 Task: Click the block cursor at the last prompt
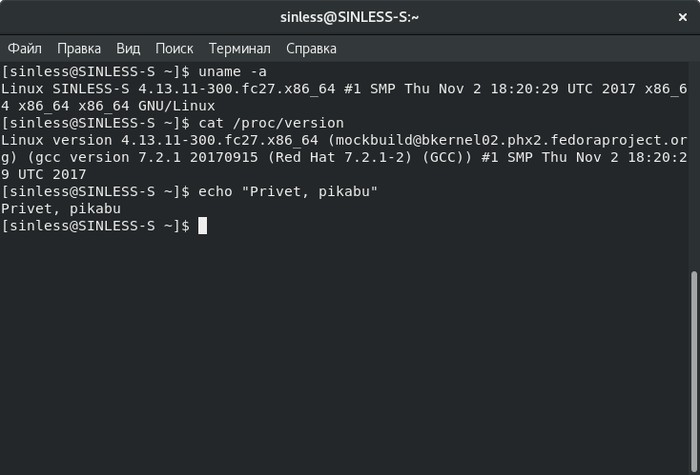point(202,225)
